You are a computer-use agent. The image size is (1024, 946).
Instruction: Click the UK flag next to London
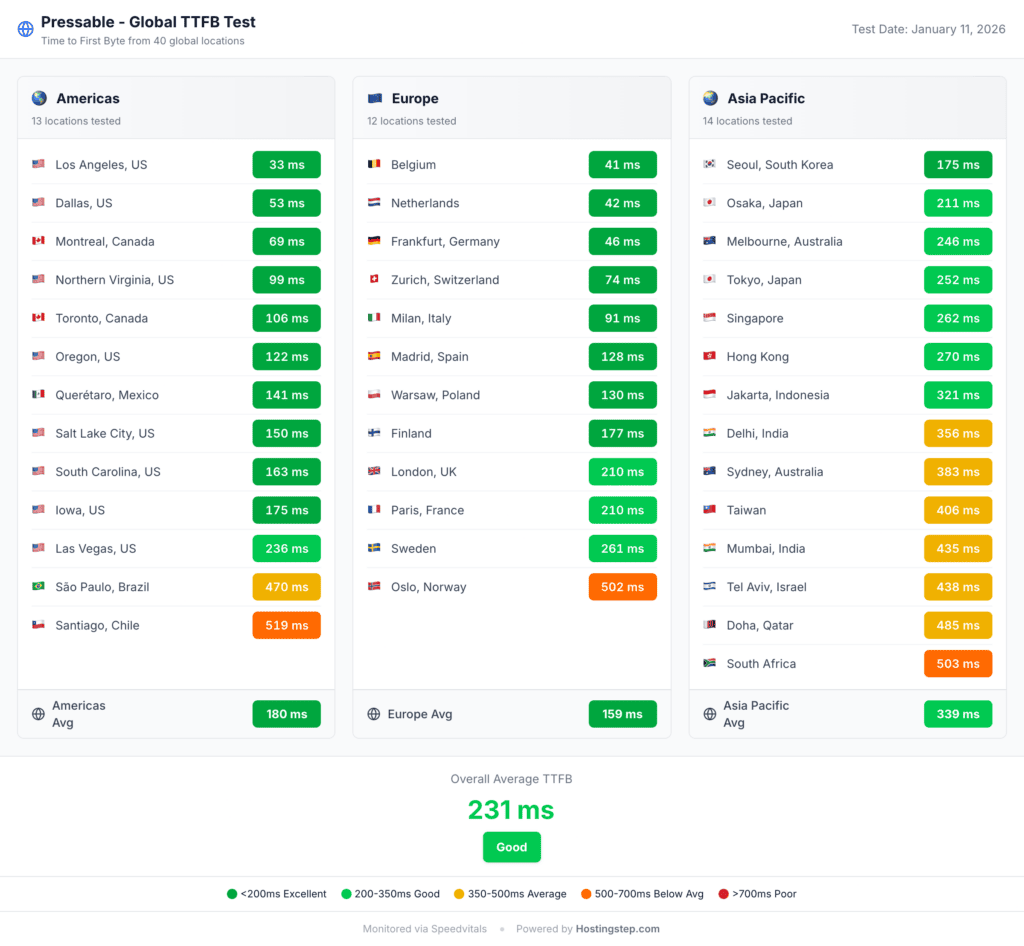coord(375,472)
